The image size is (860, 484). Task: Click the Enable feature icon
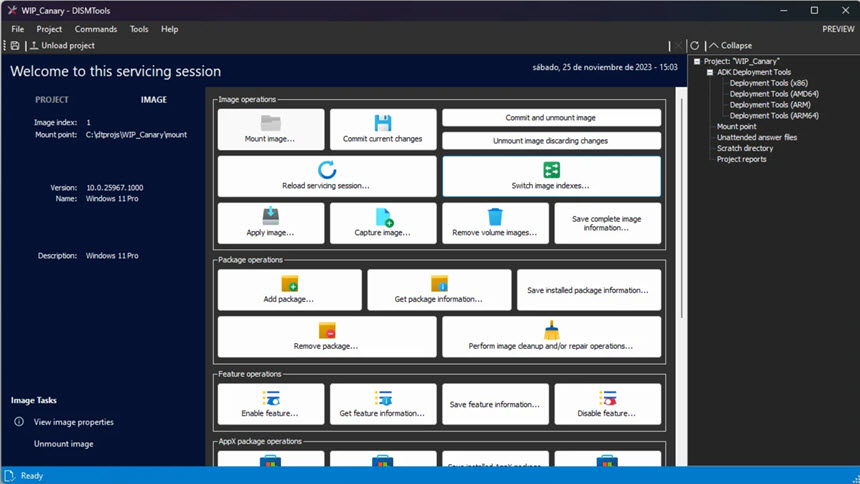pyautogui.click(x=270, y=398)
